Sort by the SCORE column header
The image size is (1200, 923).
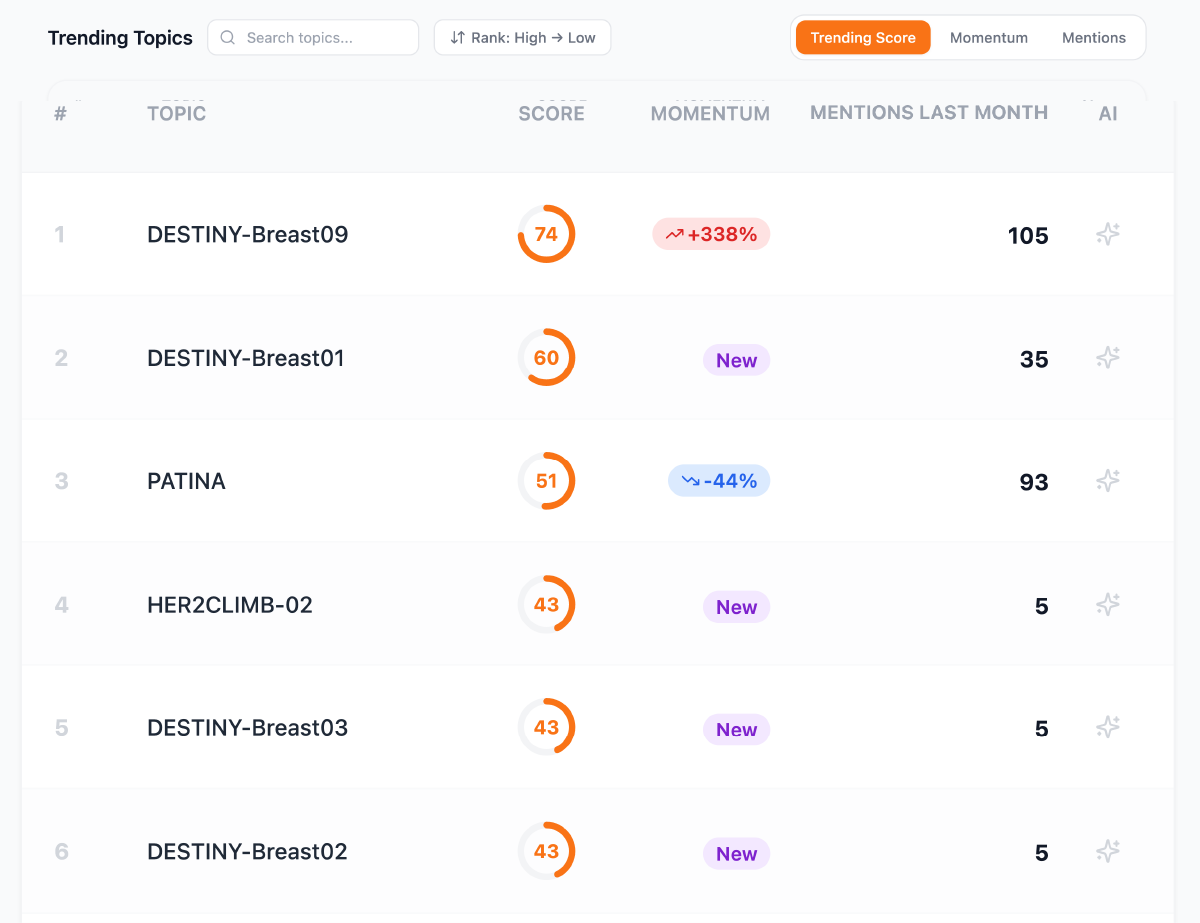click(551, 114)
